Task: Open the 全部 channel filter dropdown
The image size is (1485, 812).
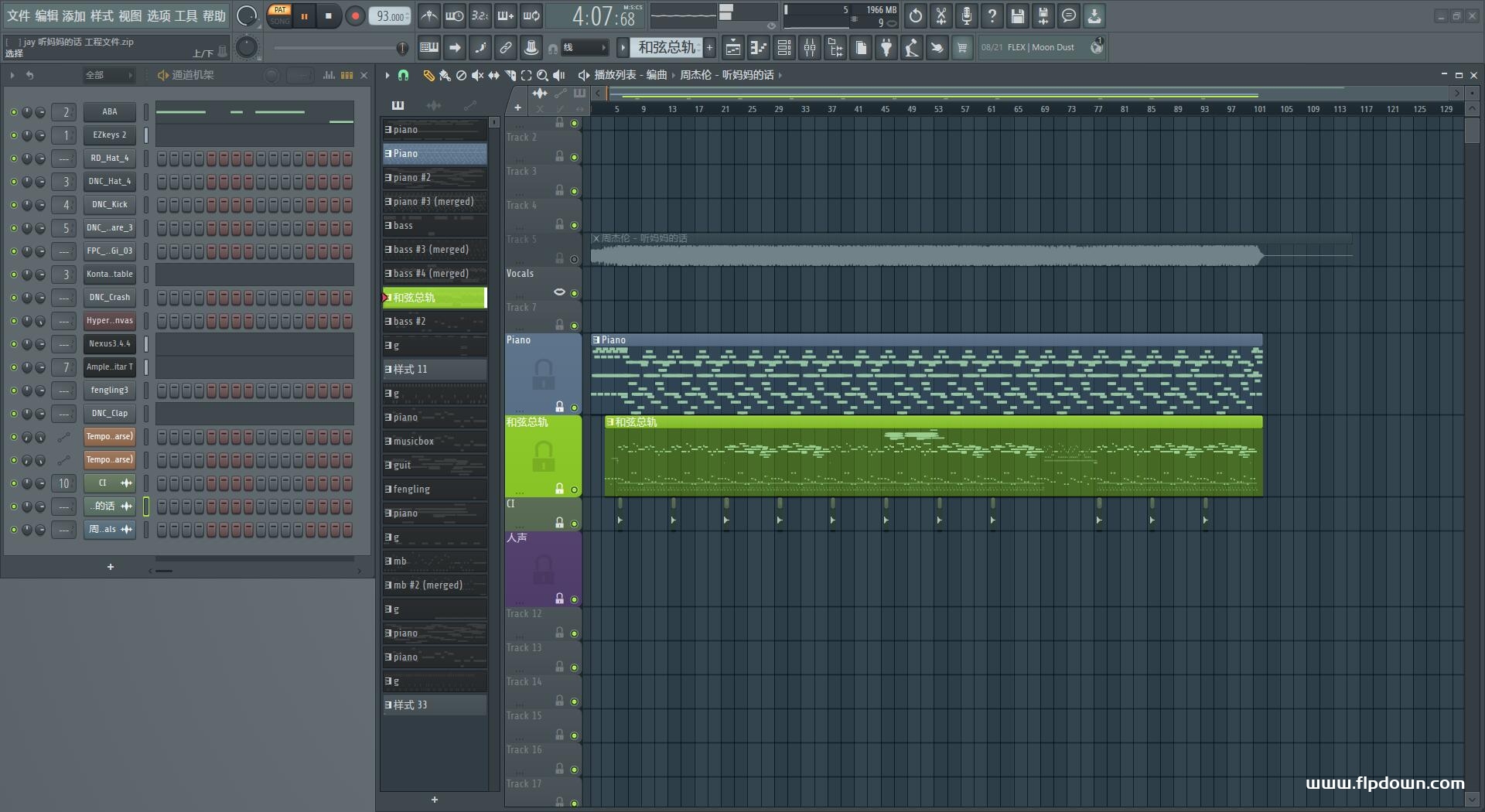Action: 108,75
